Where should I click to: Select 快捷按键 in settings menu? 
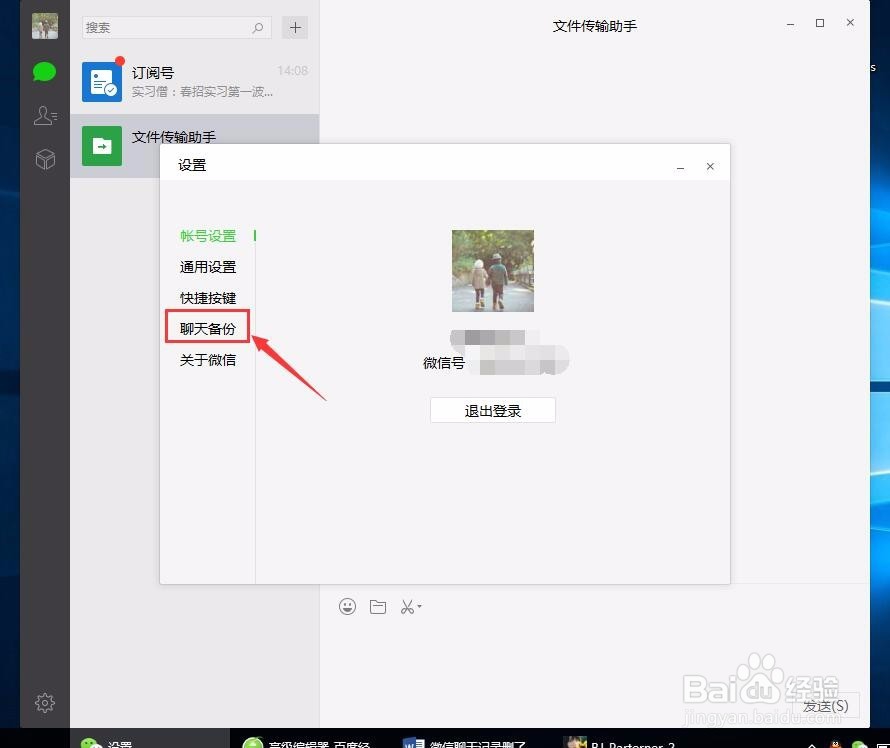208,298
